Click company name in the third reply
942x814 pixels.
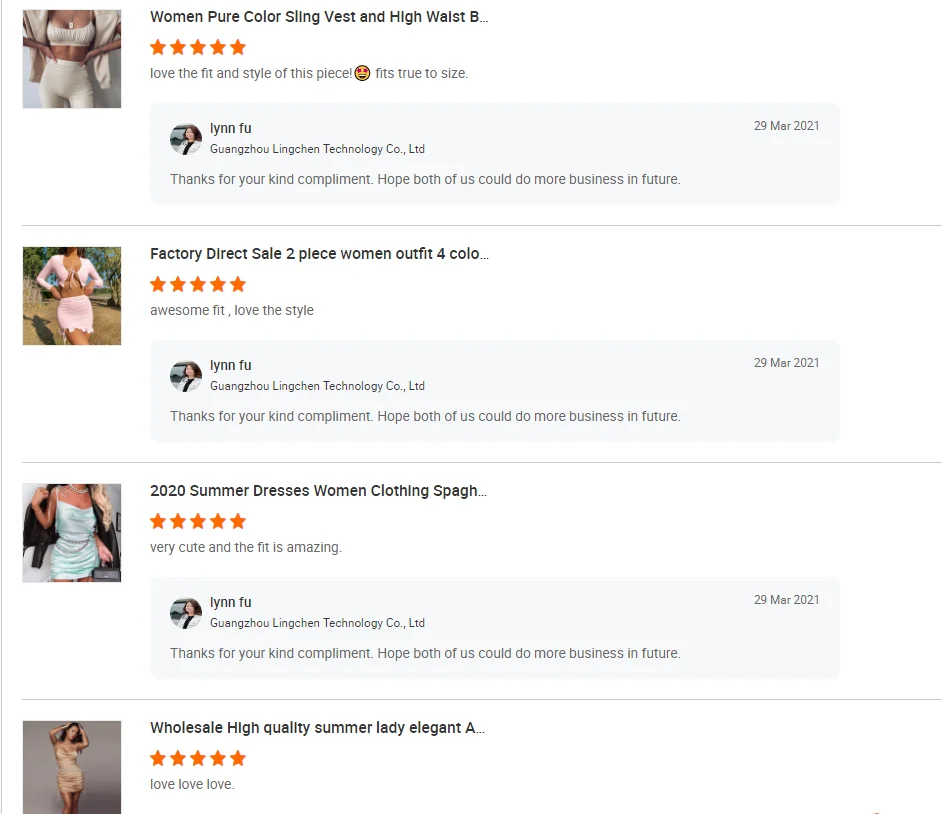click(317, 623)
